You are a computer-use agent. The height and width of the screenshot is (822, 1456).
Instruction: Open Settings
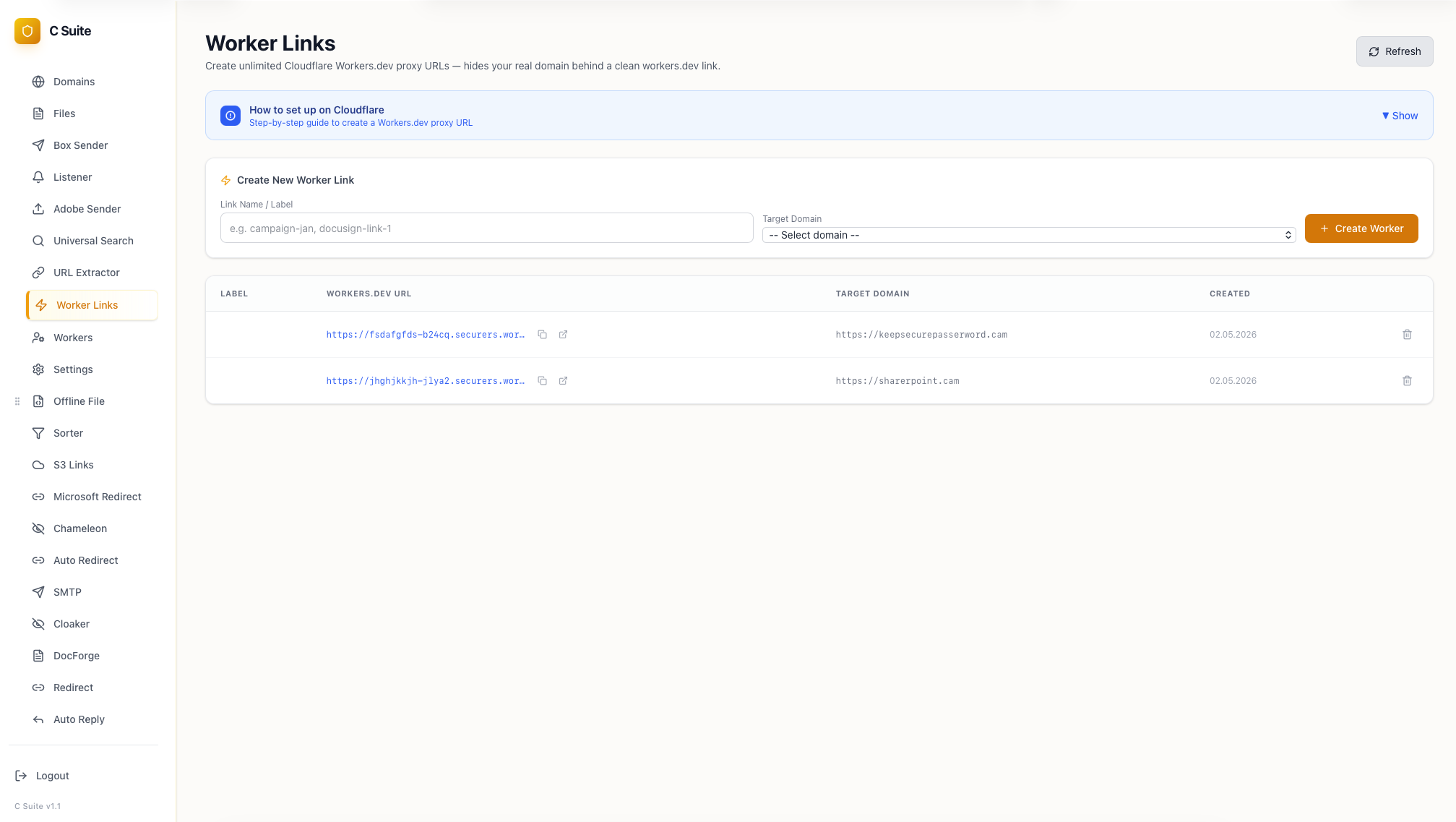(92, 369)
